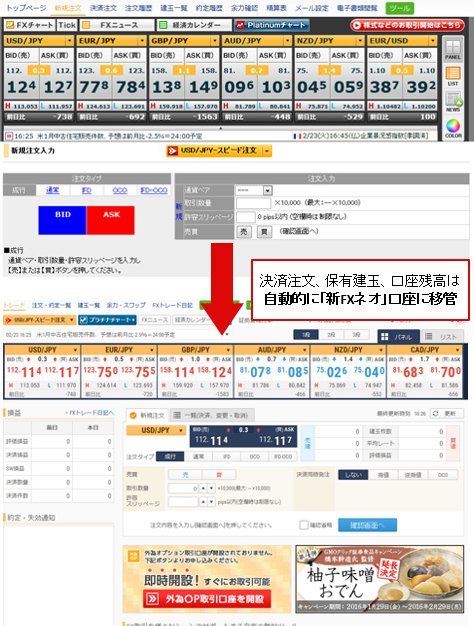This screenshot has width=474, height=626.
Task: Open FXトレード日記へ link in 損益 panel
Action: 90,413
